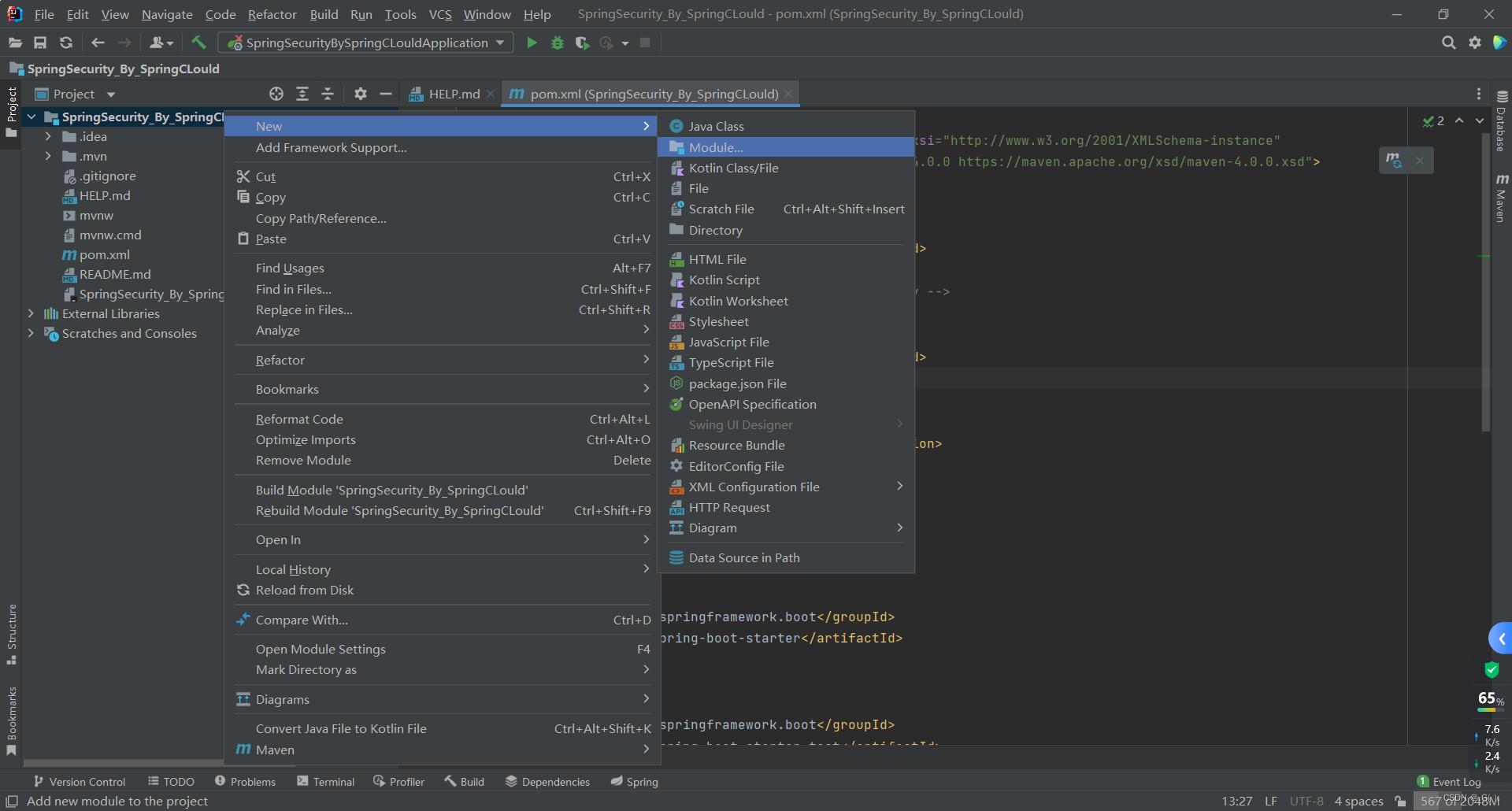
Task: Select Directory in the New submenu
Action: [x=786, y=230]
